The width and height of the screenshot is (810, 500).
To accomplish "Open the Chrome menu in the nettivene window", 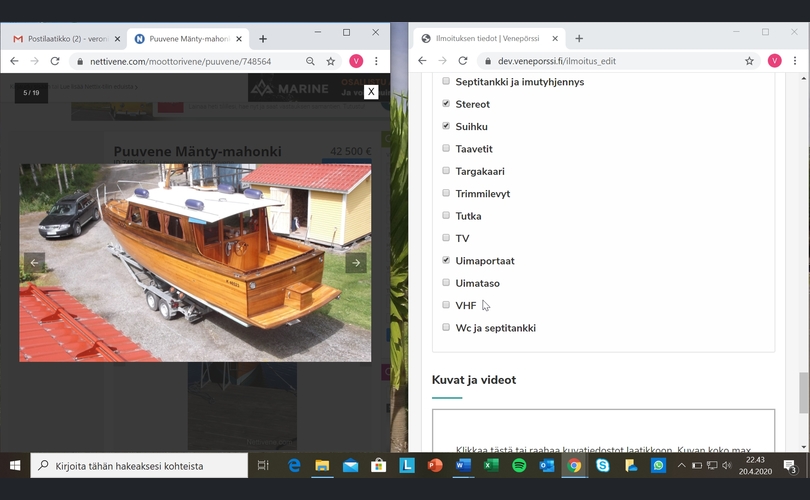I will (376, 61).
